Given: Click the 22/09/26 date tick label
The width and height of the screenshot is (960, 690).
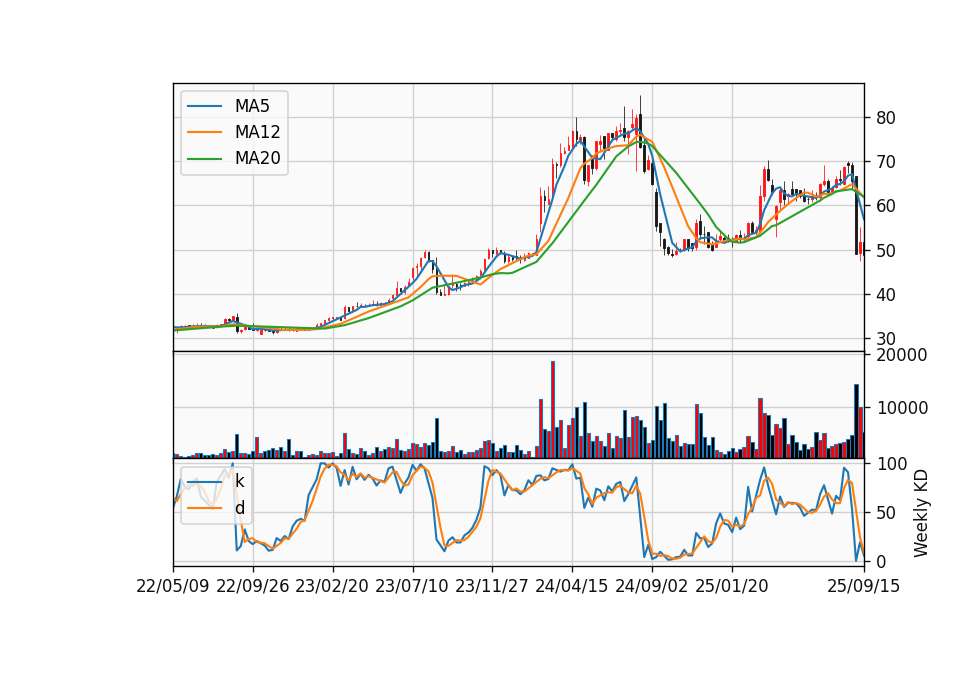Looking at the screenshot, I should click(253, 586).
